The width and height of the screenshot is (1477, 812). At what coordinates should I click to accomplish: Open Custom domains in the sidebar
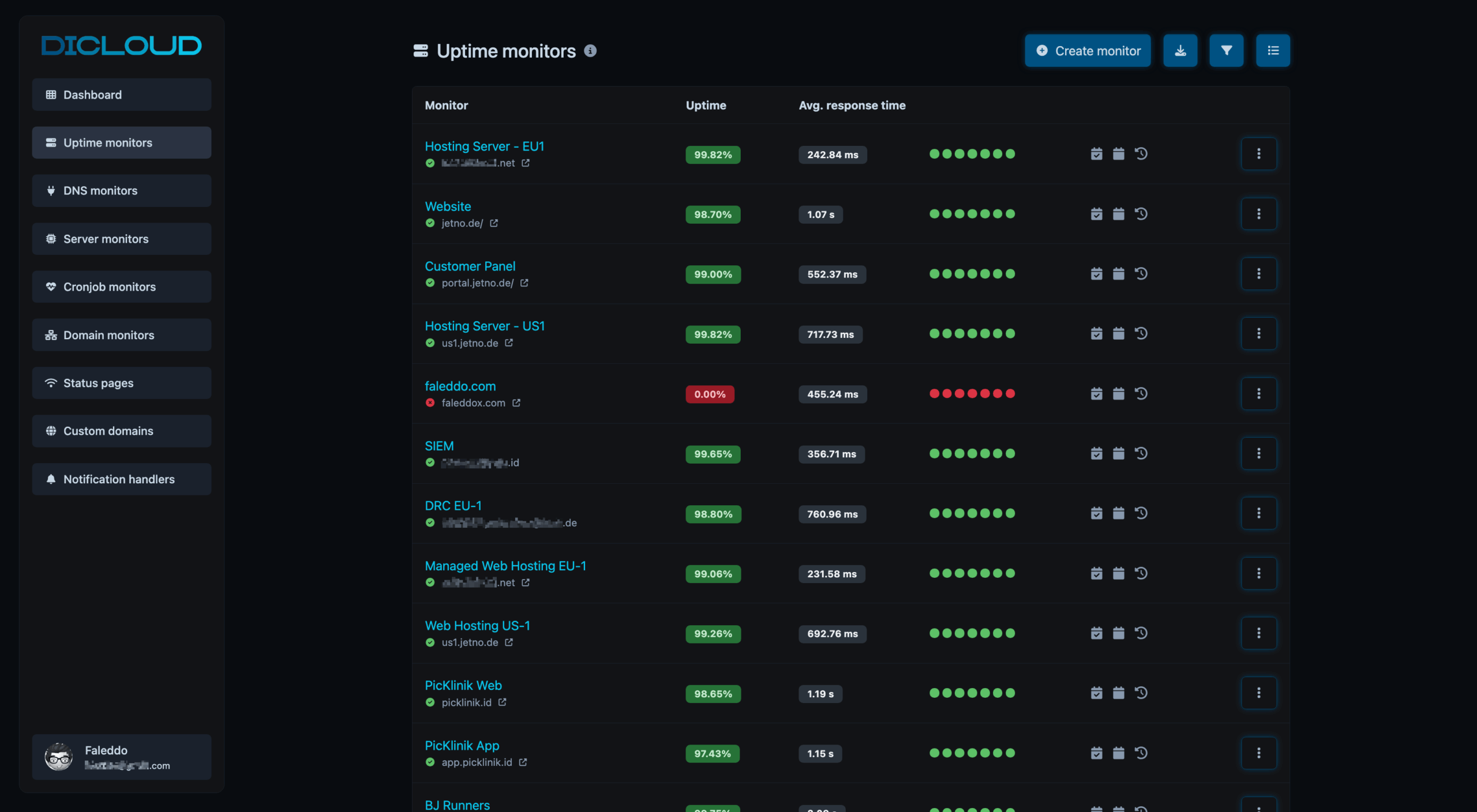click(122, 431)
